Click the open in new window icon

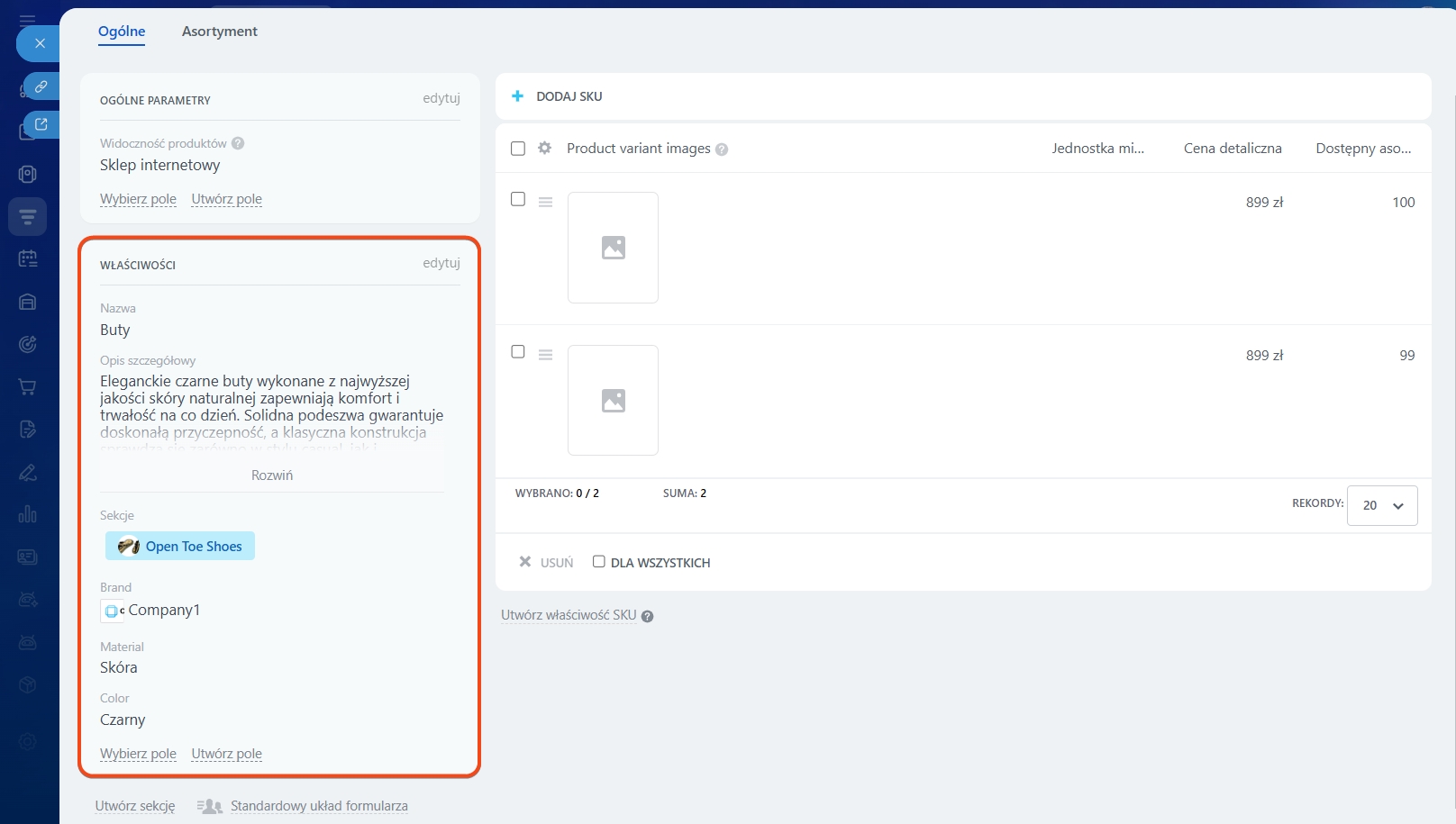pyautogui.click(x=41, y=124)
